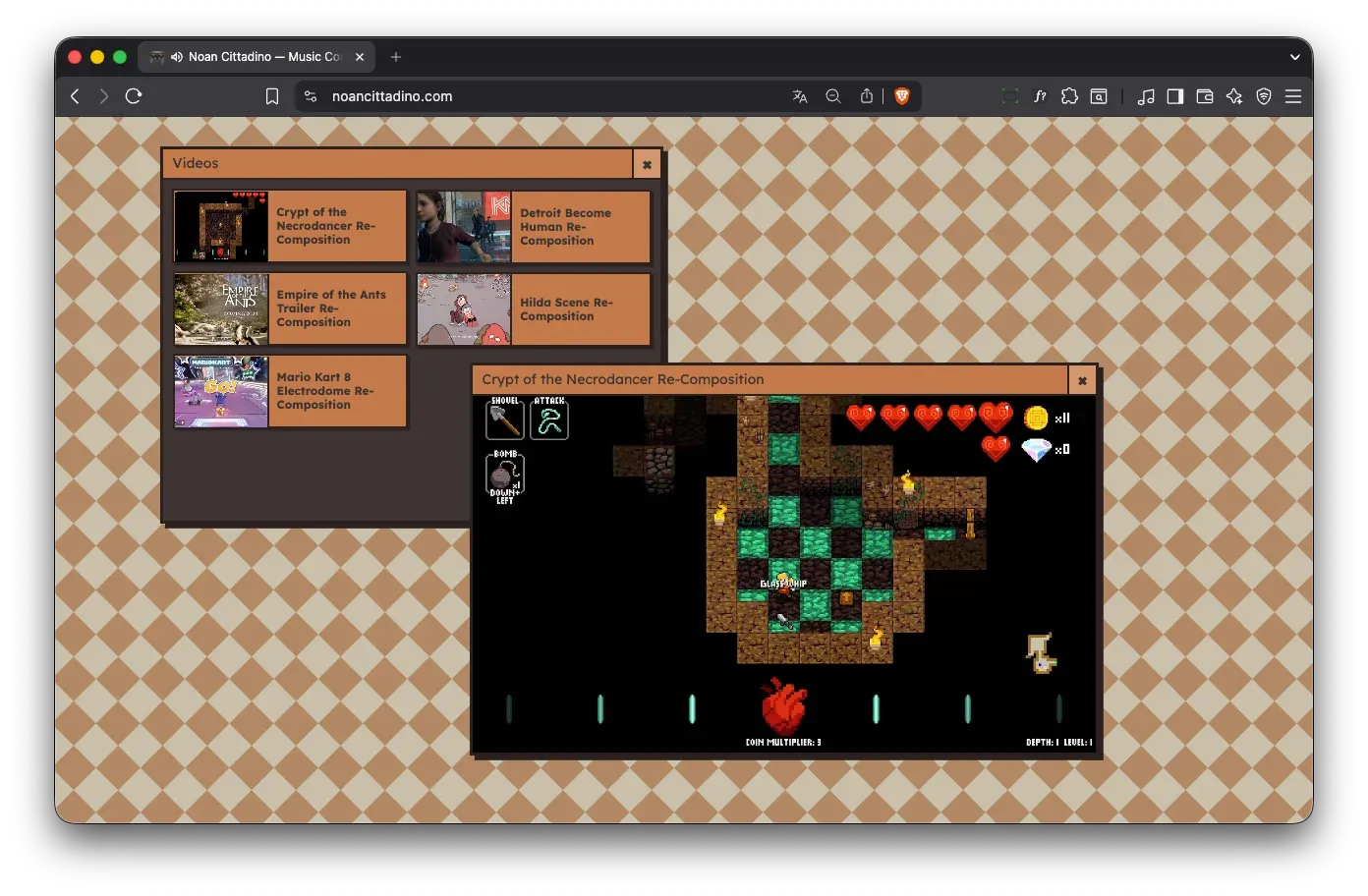
Task: Open the browser main menu
Action: (x=1293, y=96)
